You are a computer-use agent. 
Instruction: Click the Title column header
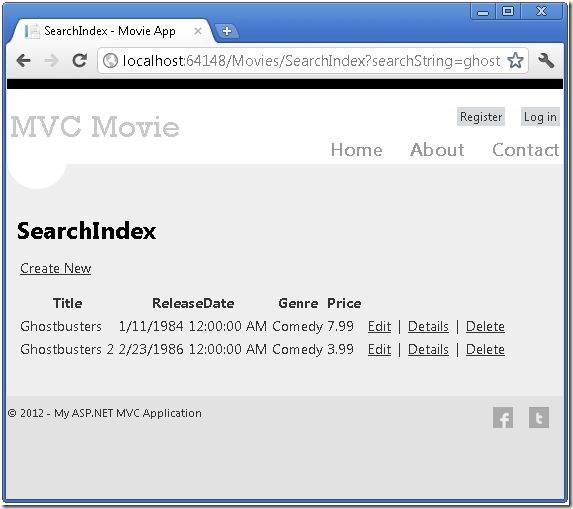click(68, 303)
